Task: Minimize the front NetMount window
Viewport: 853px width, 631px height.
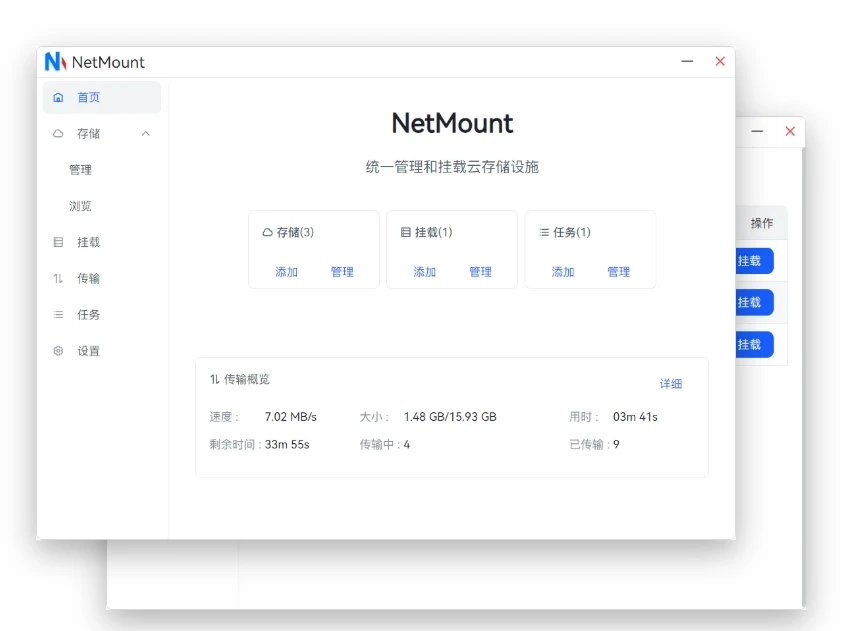Action: (x=687, y=62)
